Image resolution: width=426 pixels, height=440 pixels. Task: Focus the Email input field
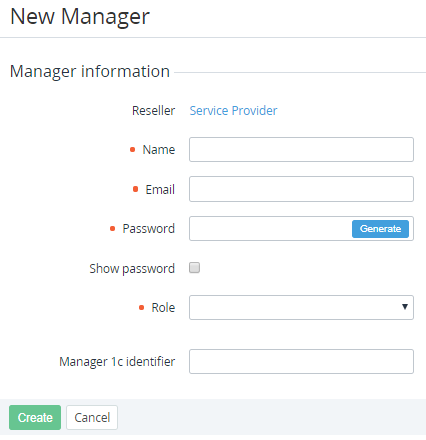pyautogui.click(x=301, y=189)
